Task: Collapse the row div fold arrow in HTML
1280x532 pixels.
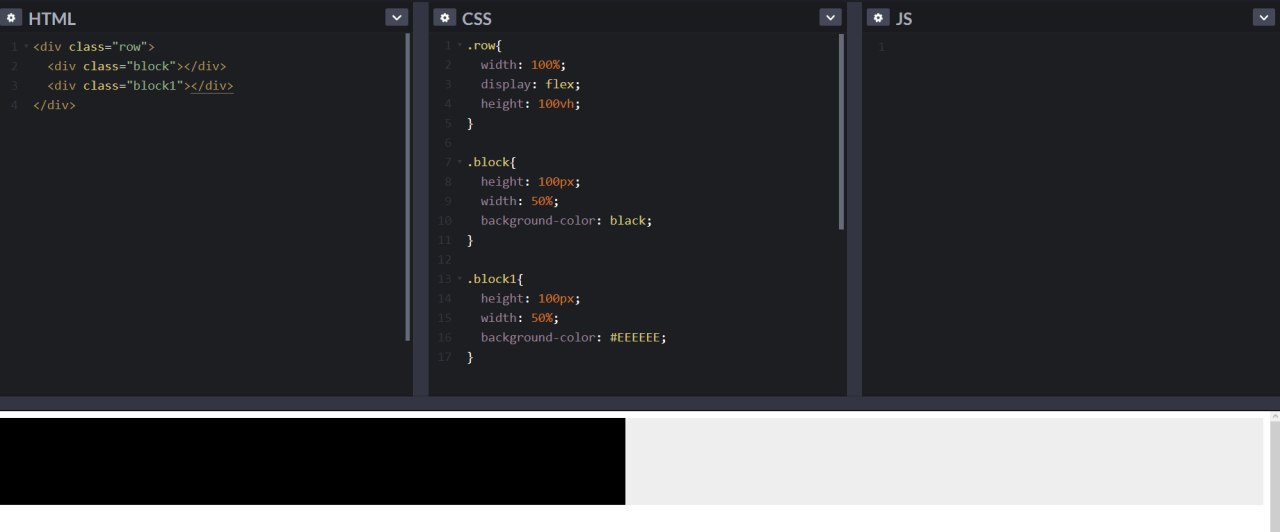Action: (x=26, y=47)
